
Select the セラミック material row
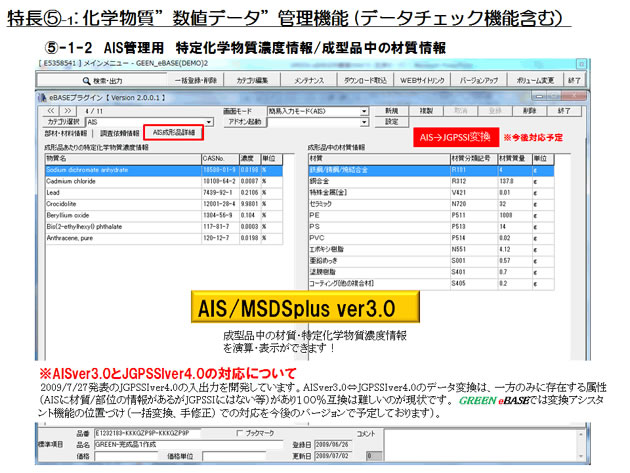pyautogui.click(x=431, y=204)
